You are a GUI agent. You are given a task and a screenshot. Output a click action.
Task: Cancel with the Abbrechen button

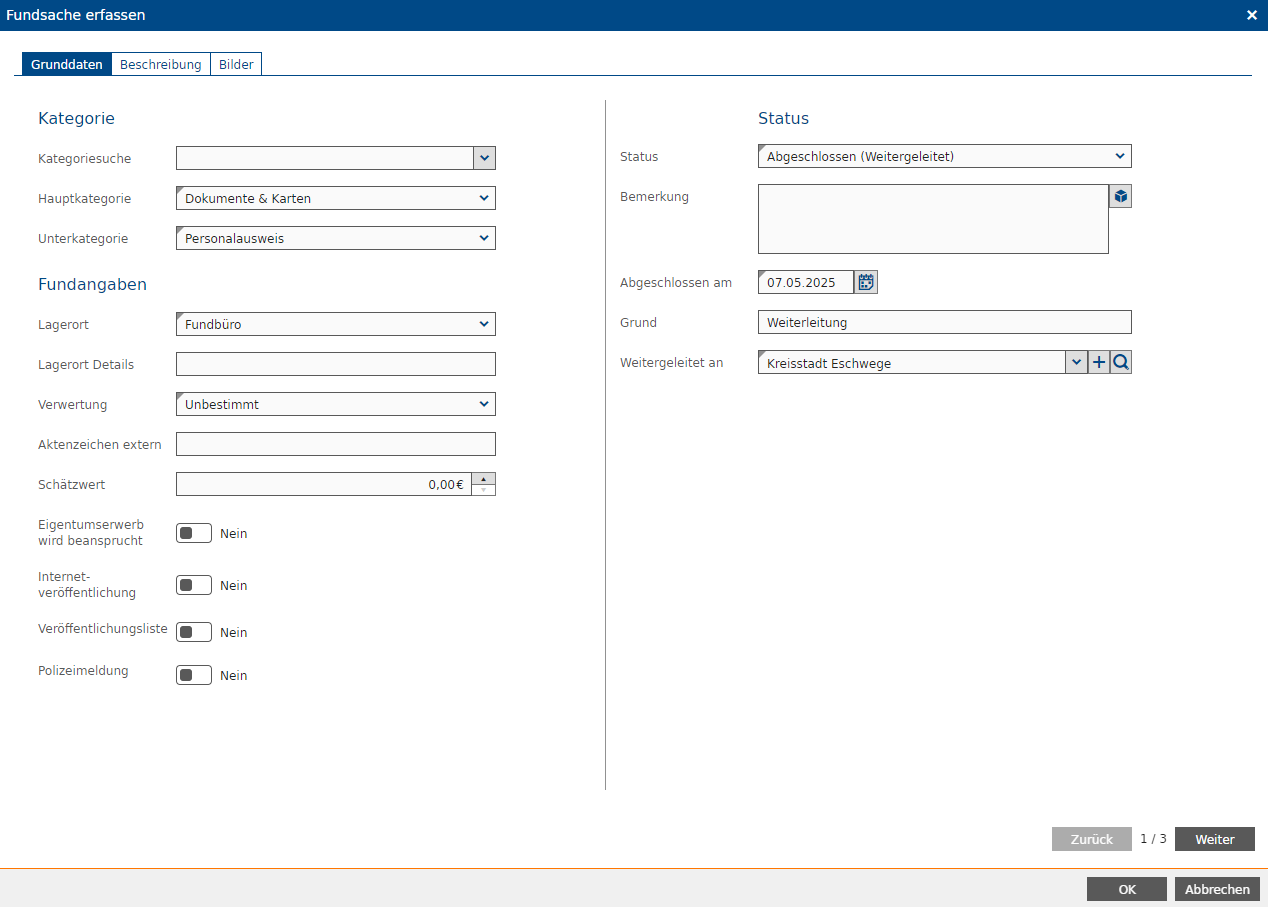(1217, 889)
